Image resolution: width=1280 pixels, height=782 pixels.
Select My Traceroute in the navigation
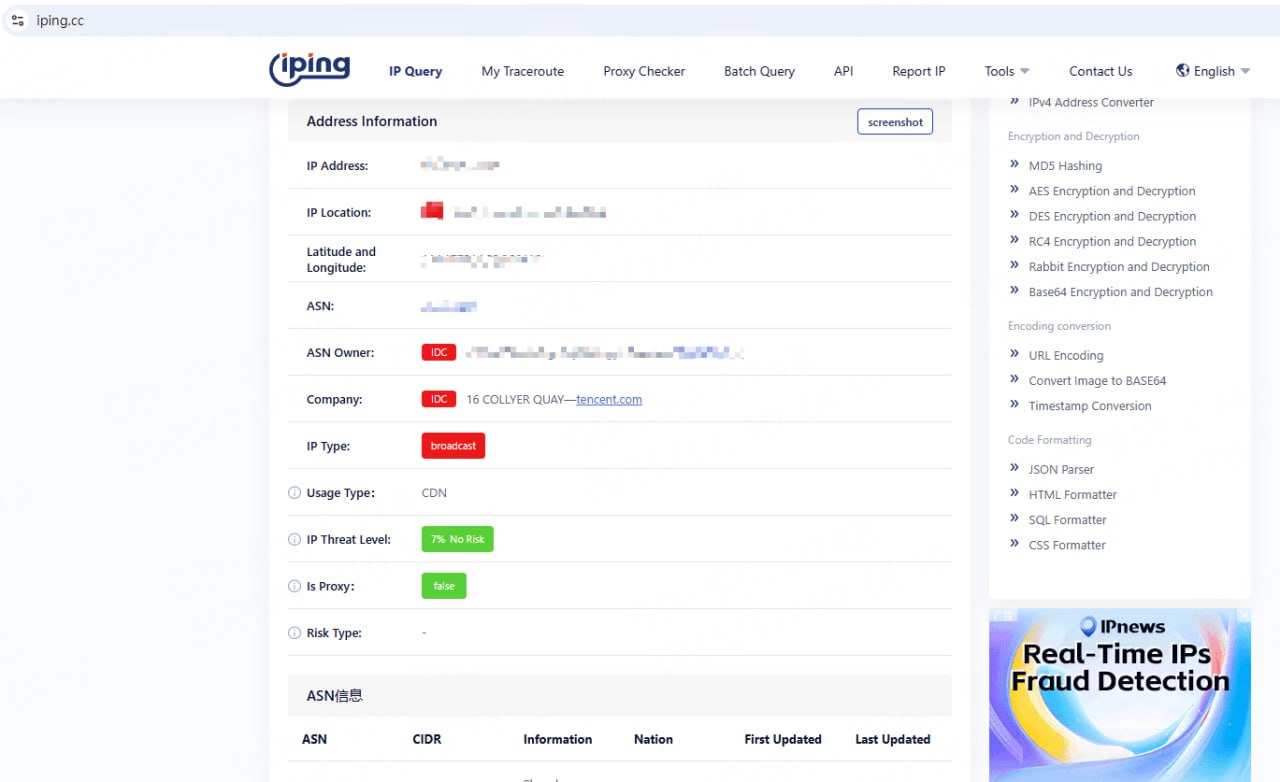[522, 71]
